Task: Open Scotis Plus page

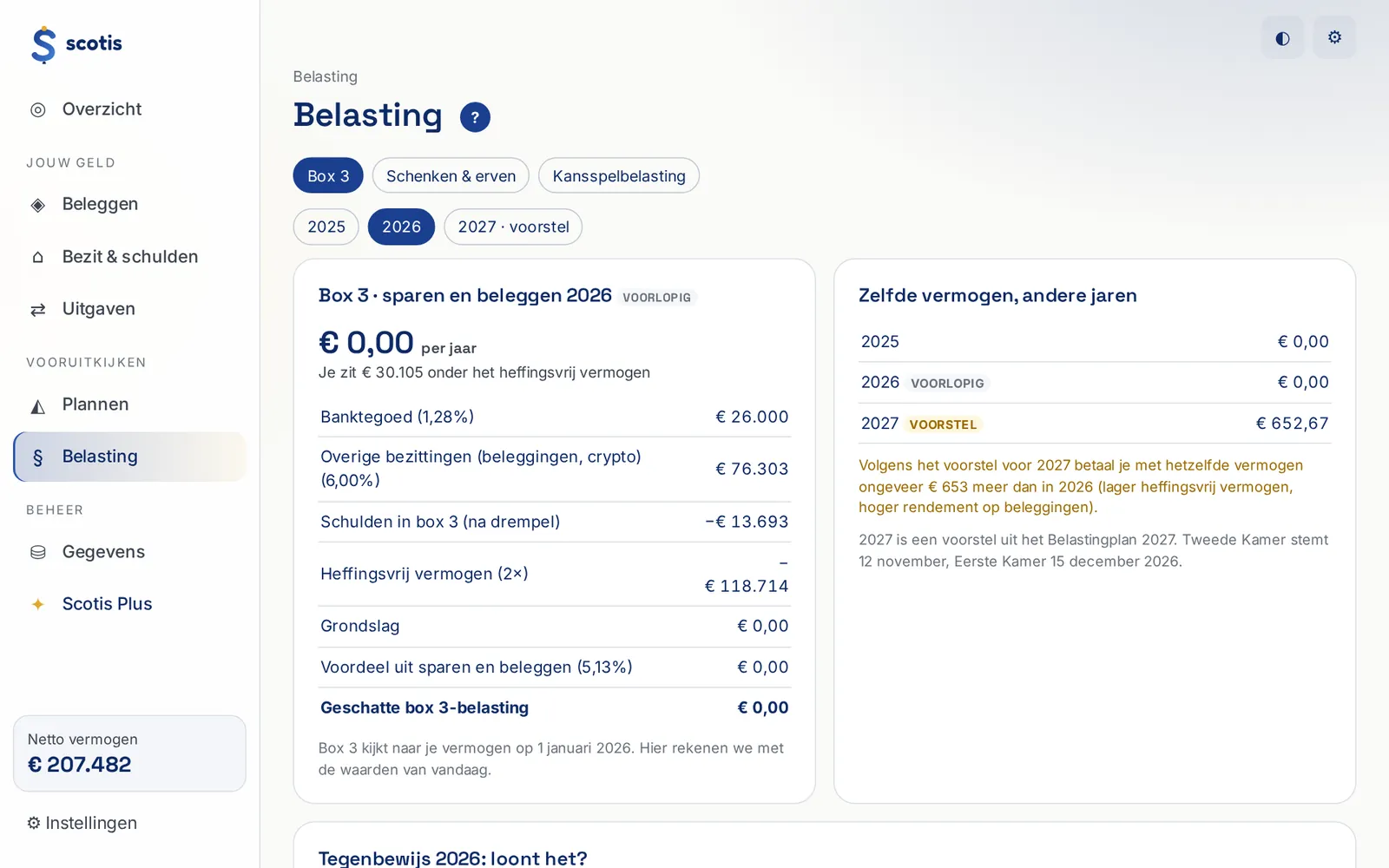Action: tap(129, 603)
